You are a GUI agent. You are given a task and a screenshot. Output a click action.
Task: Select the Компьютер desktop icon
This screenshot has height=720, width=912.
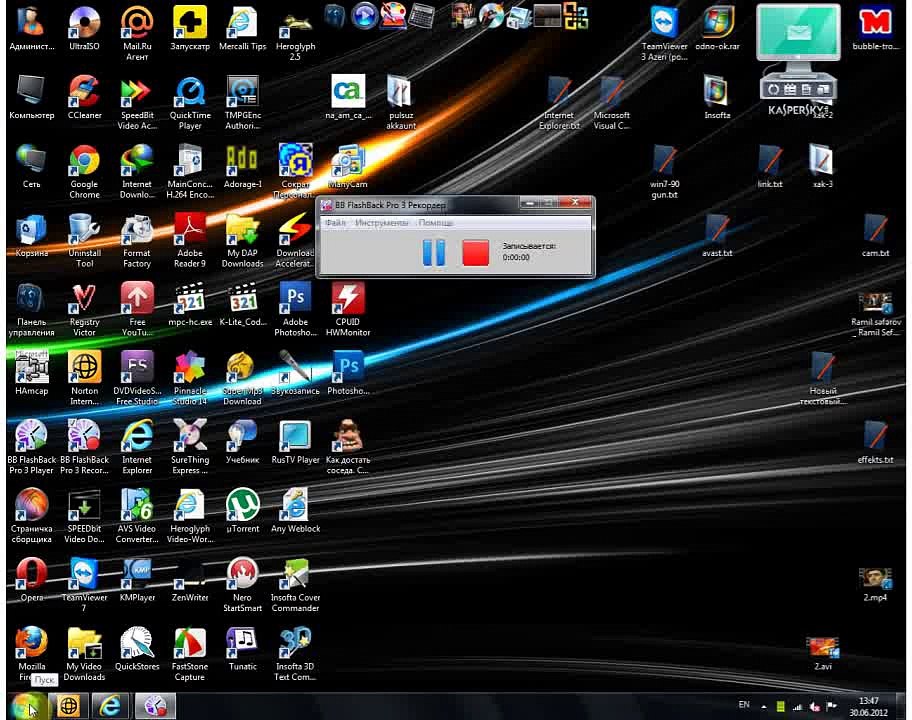(x=31, y=97)
